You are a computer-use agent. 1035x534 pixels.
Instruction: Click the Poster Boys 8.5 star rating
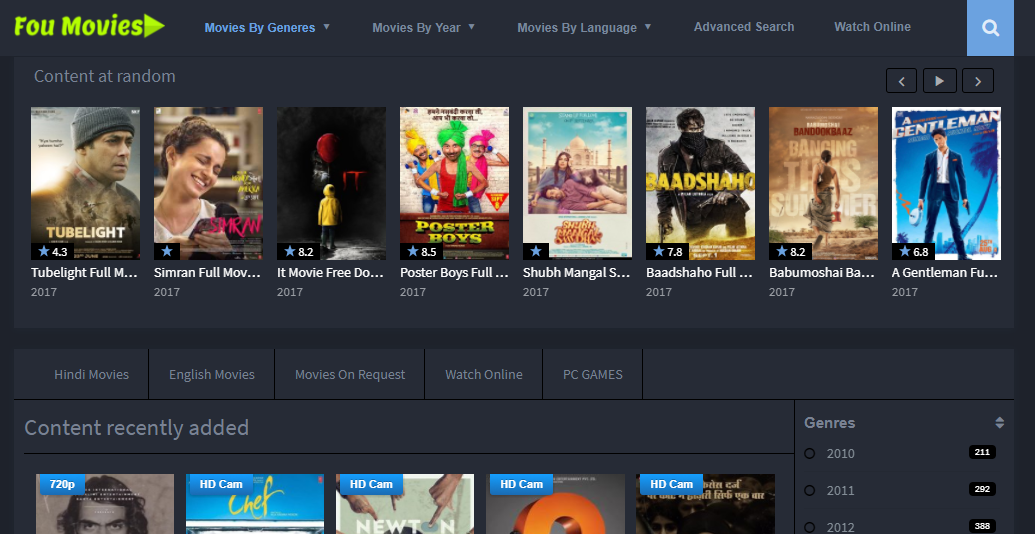pos(422,251)
